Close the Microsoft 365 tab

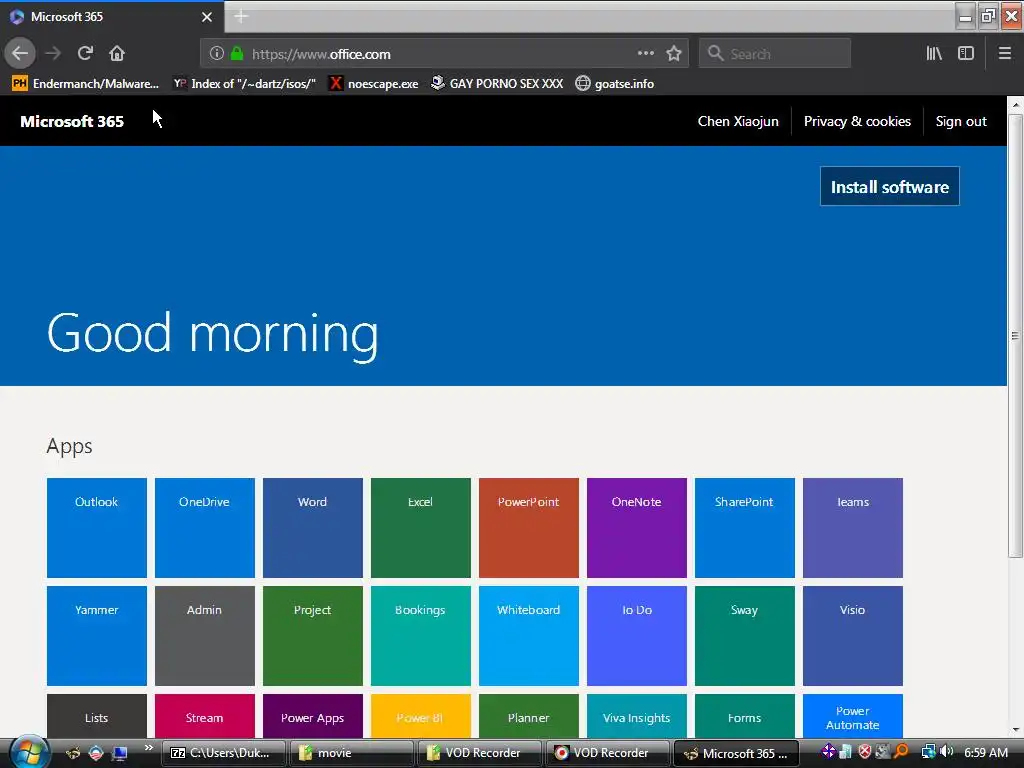(x=207, y=17)
